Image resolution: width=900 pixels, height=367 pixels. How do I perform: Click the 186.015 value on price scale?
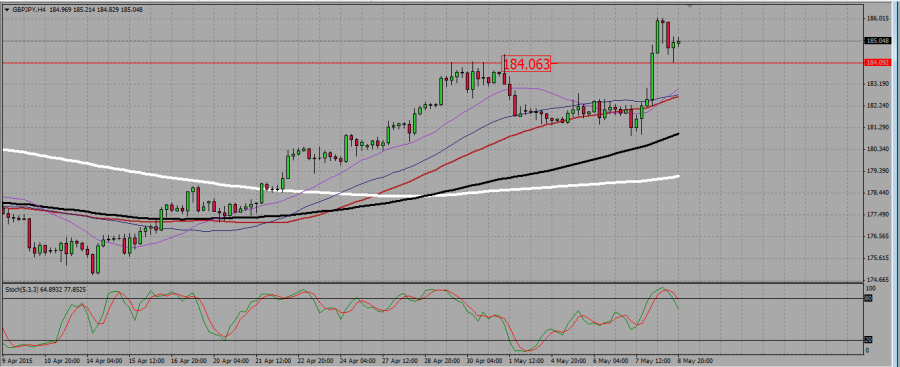(877, 19)
